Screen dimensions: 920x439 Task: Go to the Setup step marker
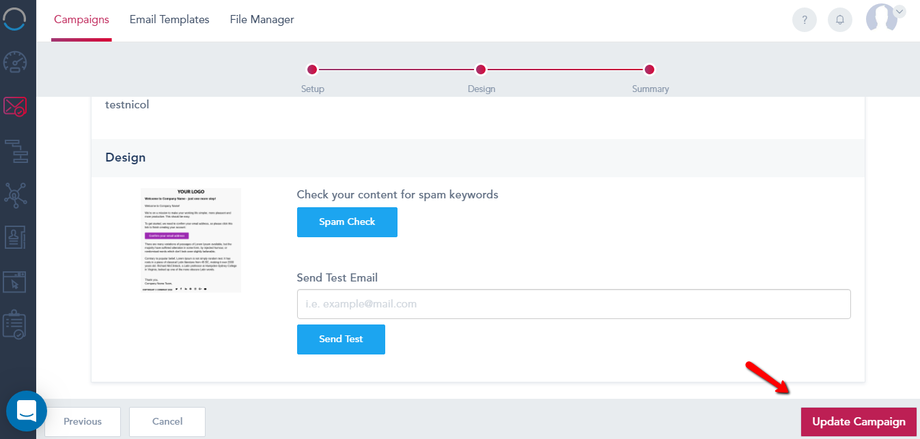[x=312, y=70]
